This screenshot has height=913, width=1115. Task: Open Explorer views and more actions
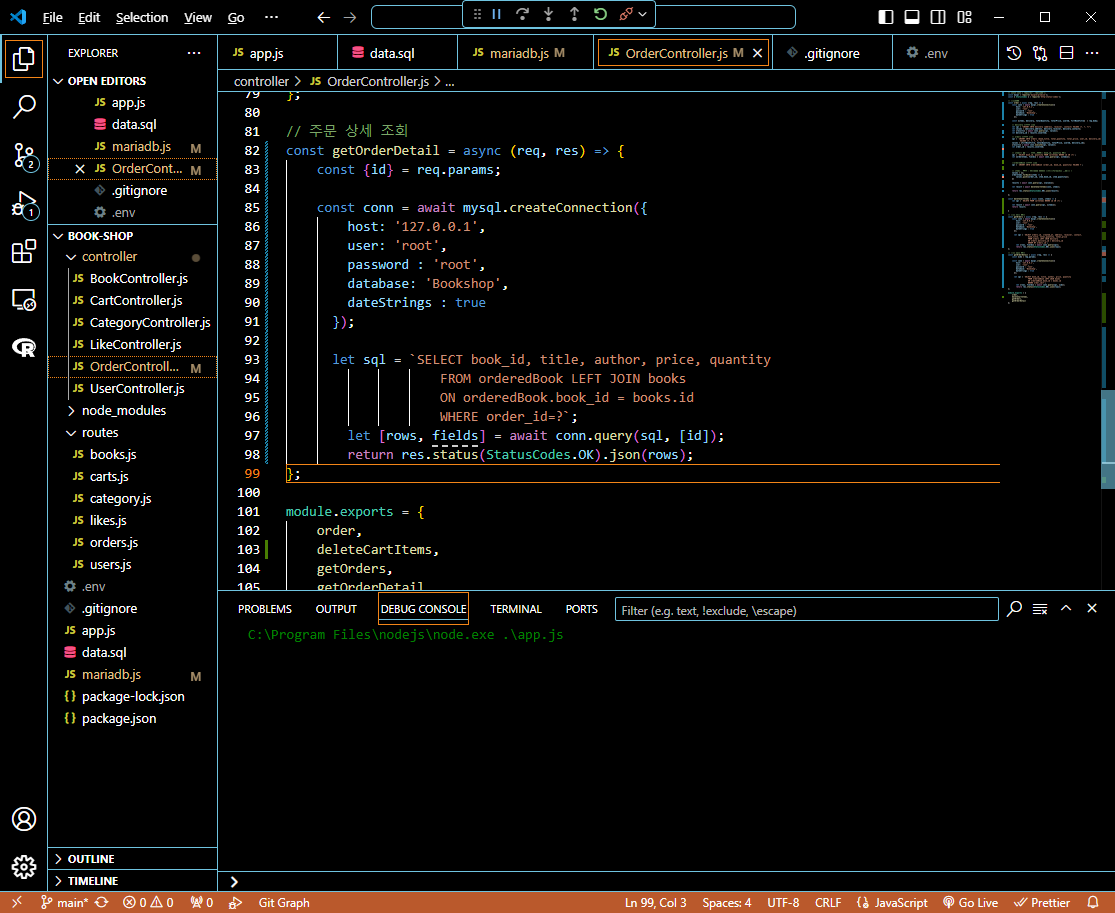coord(193,53)
